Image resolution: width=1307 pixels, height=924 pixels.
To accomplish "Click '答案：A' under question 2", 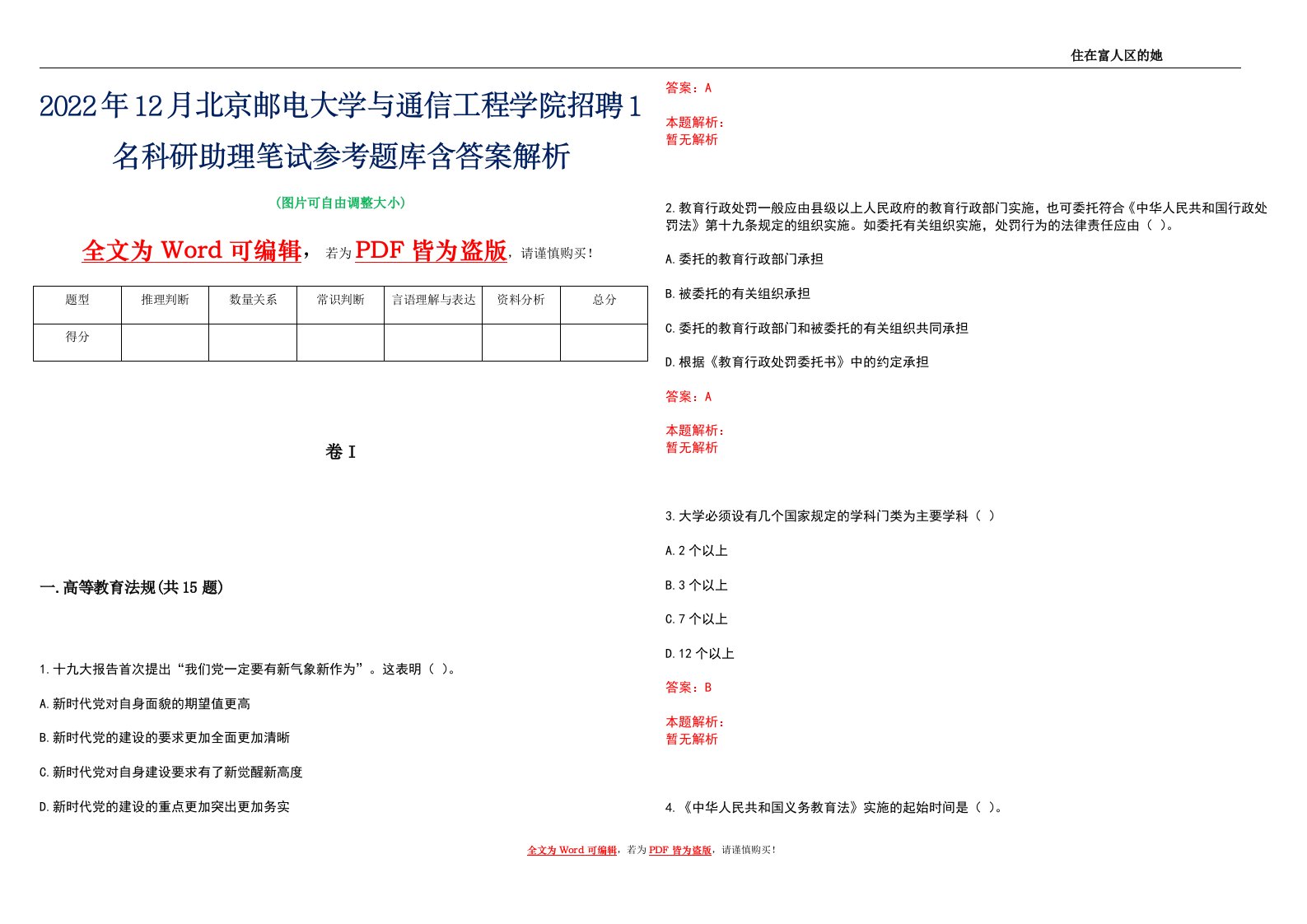I will coord(689,396).
